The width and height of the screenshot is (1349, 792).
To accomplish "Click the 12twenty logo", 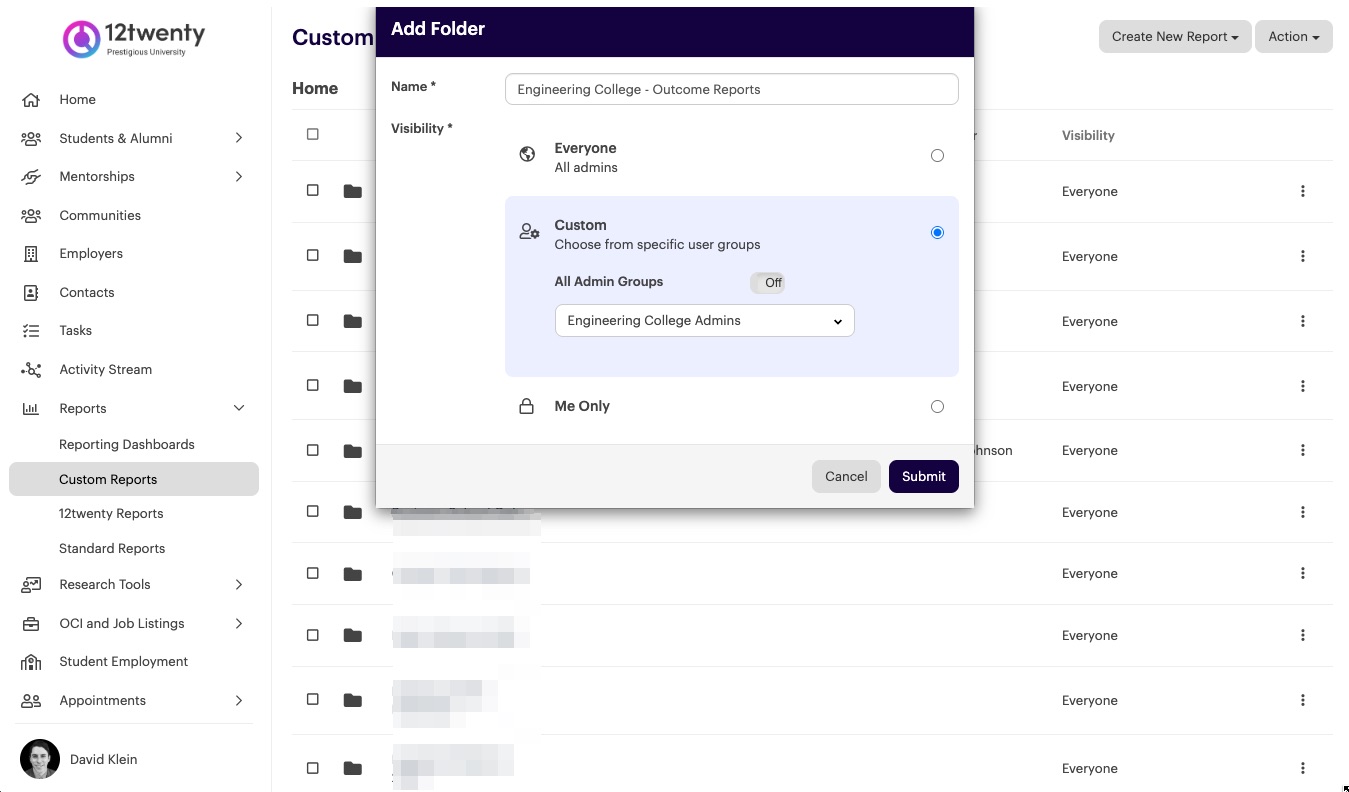I will [x=134, y=39].
